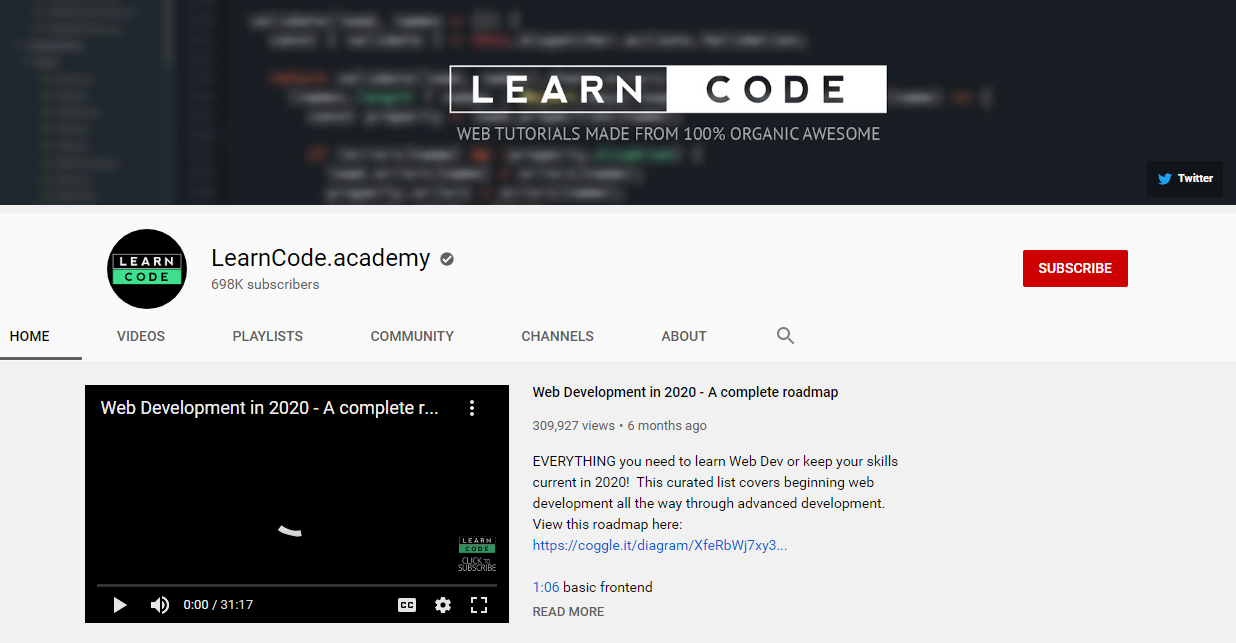Mute the video with the speaker icon
Viewport: 1236px width, 643px height.
pos(160,605)
